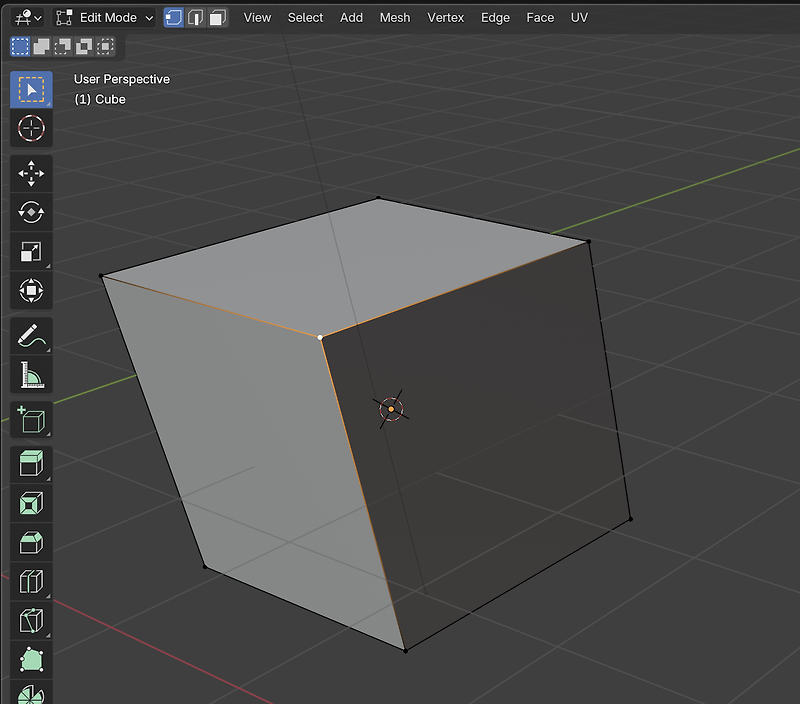Open the editor type selector
The image size is (800, 704).
(x=22, y=17)
